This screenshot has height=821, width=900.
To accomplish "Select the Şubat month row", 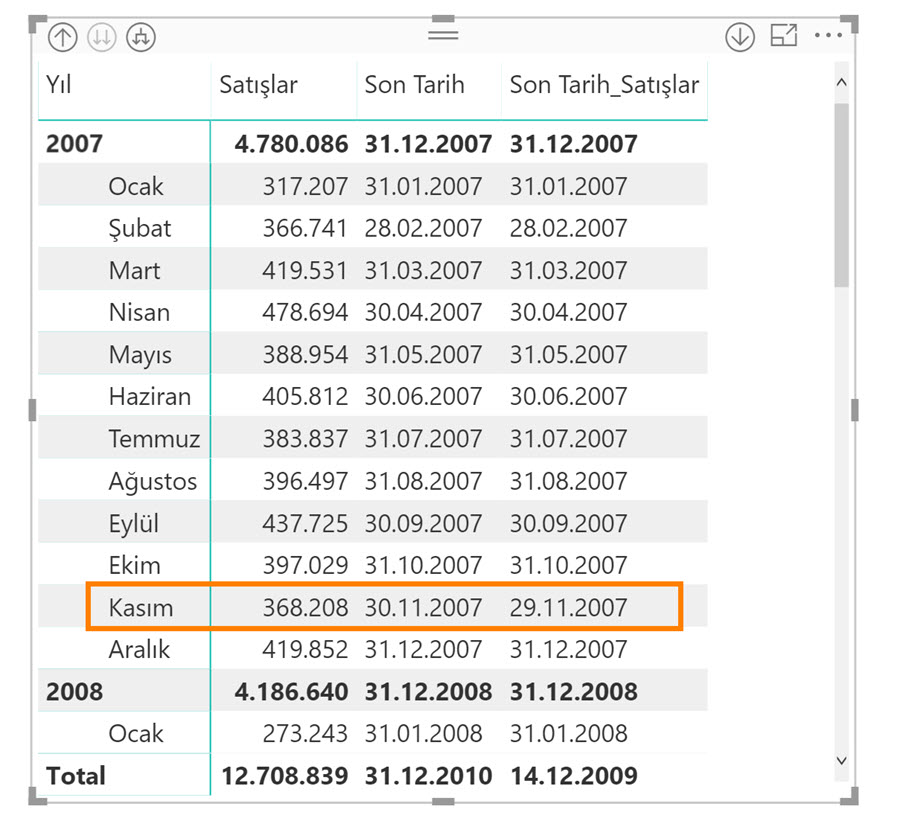I will click(373, 228).
